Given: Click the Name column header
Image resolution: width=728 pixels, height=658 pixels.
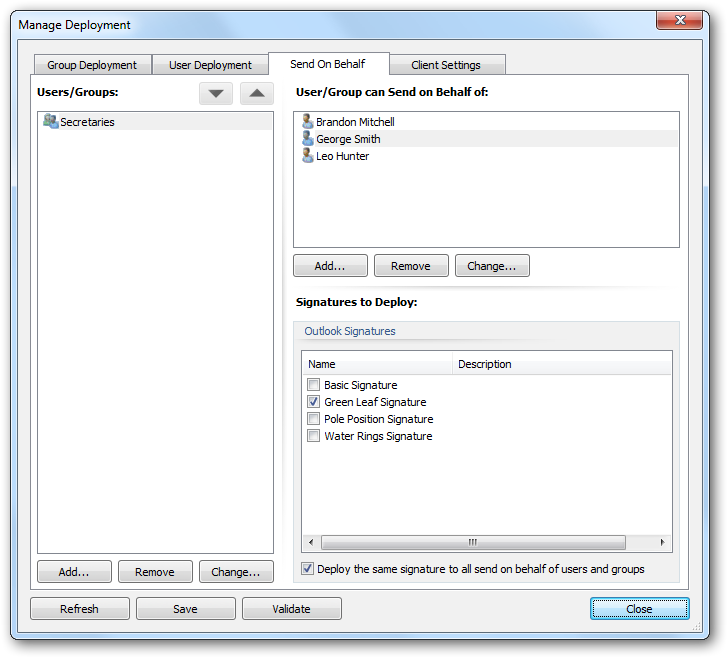Looking at the screenshot, I should (x=377, y=364).
